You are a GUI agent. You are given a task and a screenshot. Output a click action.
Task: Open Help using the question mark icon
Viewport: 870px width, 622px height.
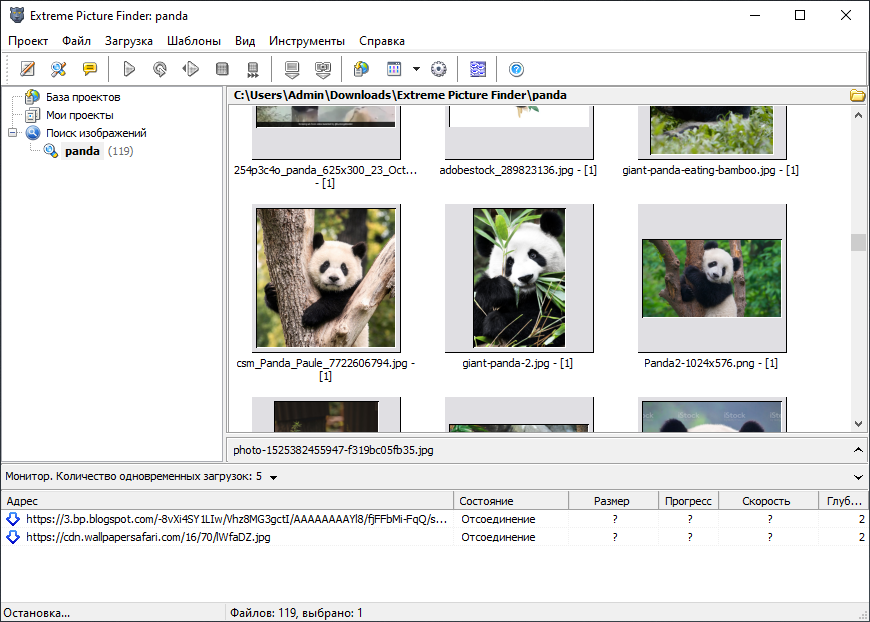[517, 68]
